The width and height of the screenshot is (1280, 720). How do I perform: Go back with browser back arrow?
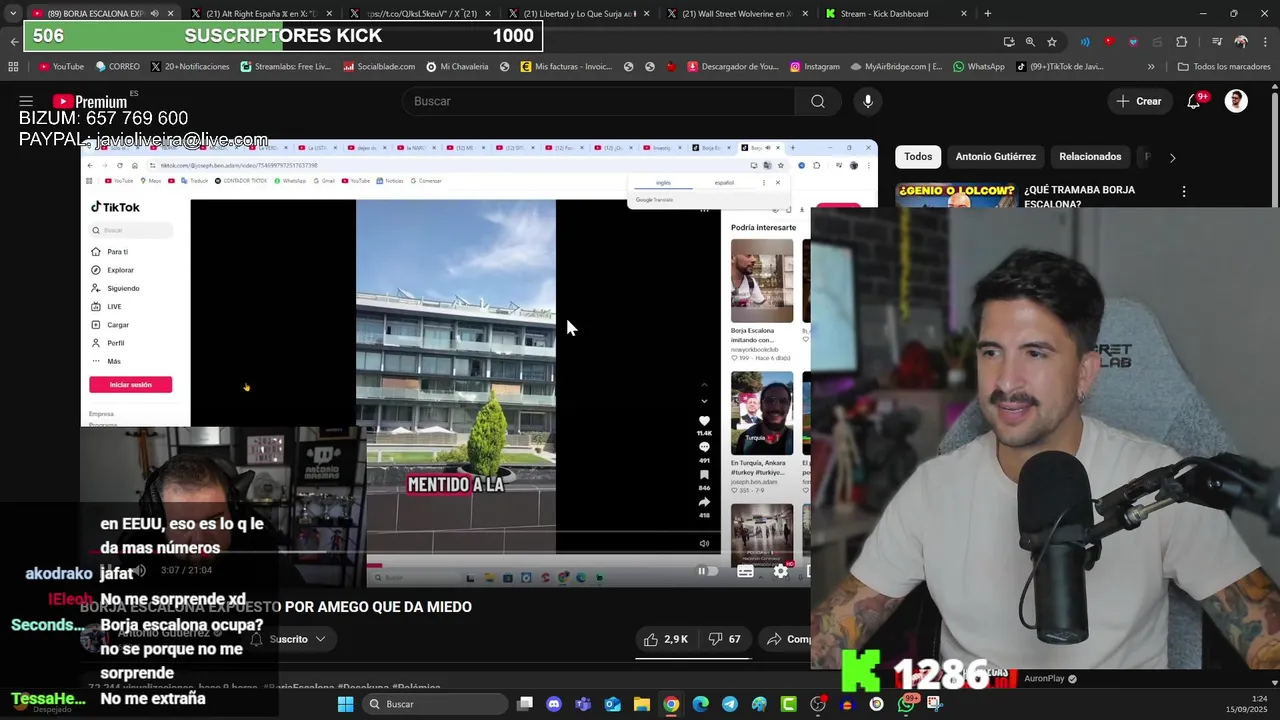coord(14,42)
